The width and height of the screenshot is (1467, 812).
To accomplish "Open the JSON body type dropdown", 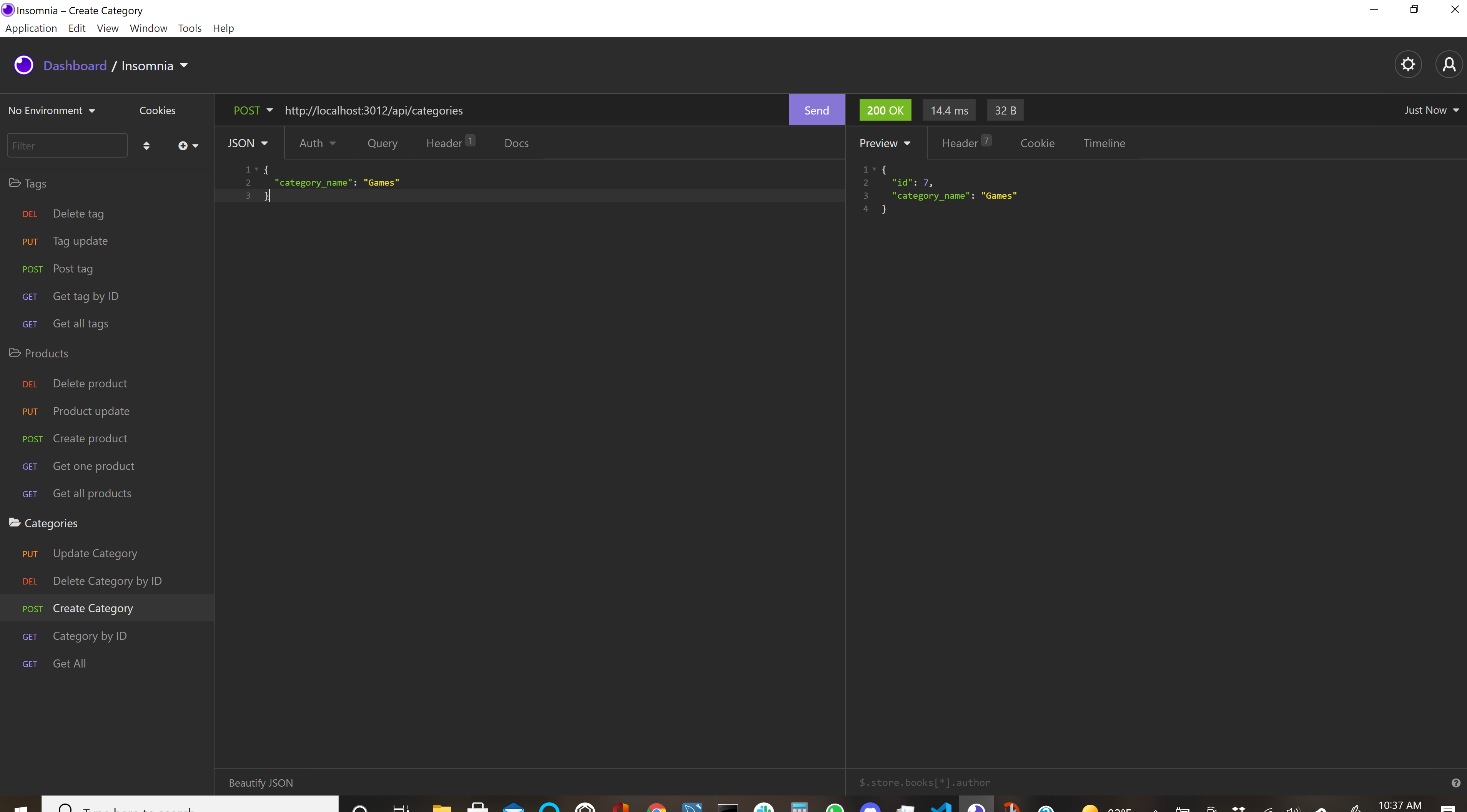I will [x=247, y=143].
